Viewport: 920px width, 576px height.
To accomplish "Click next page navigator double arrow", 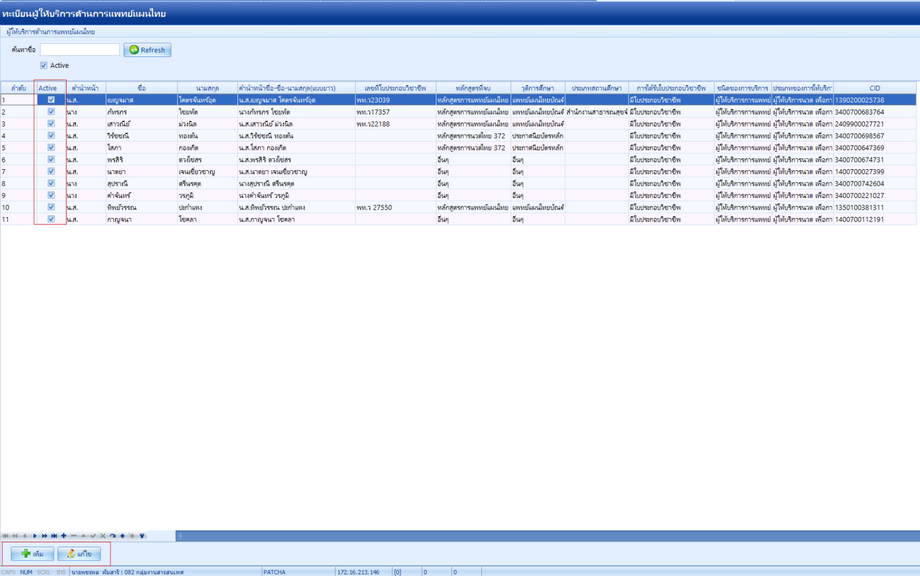I will [45, 536].
